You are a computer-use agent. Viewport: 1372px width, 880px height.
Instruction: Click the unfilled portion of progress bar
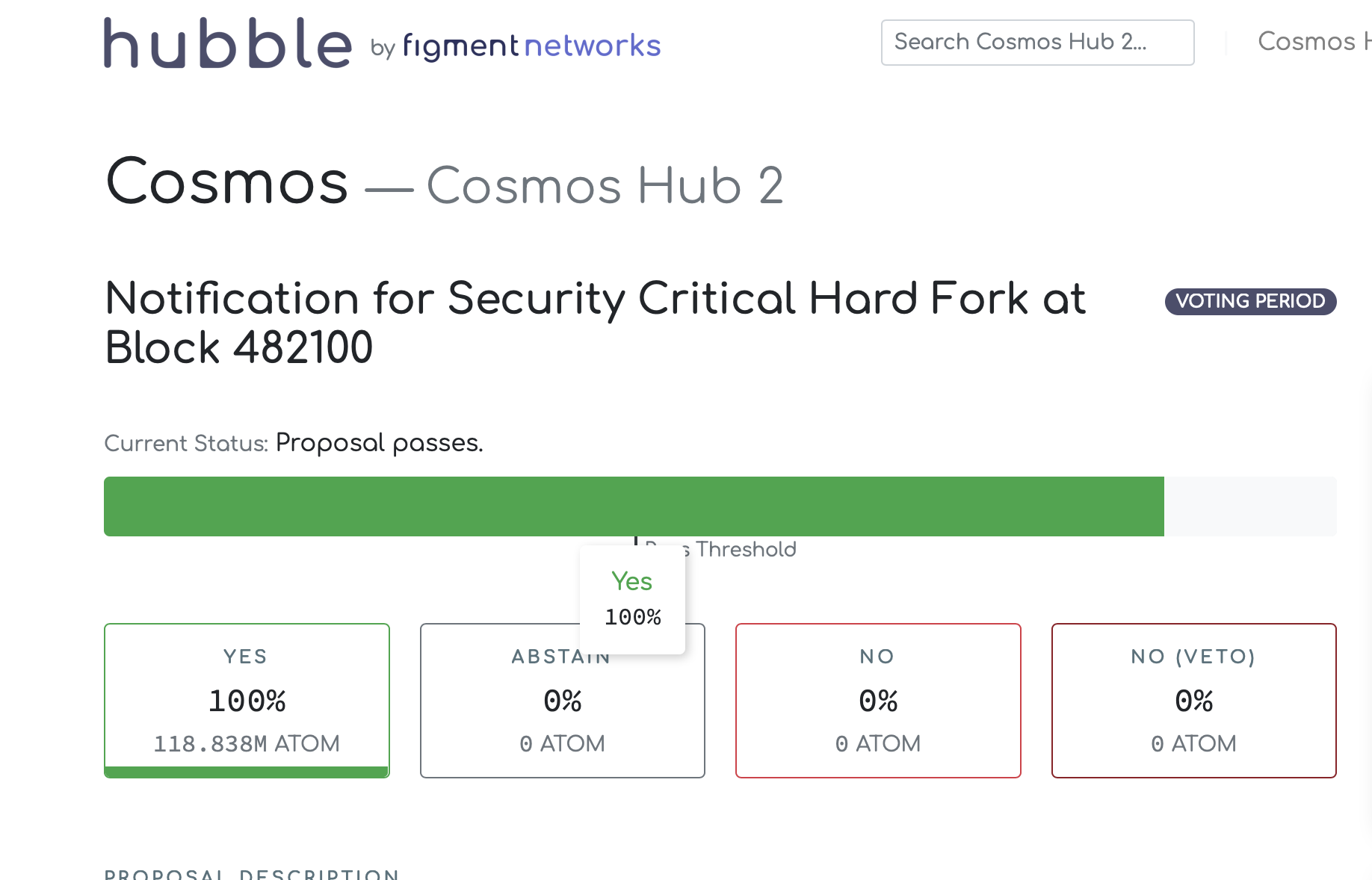click(1250, 506)
